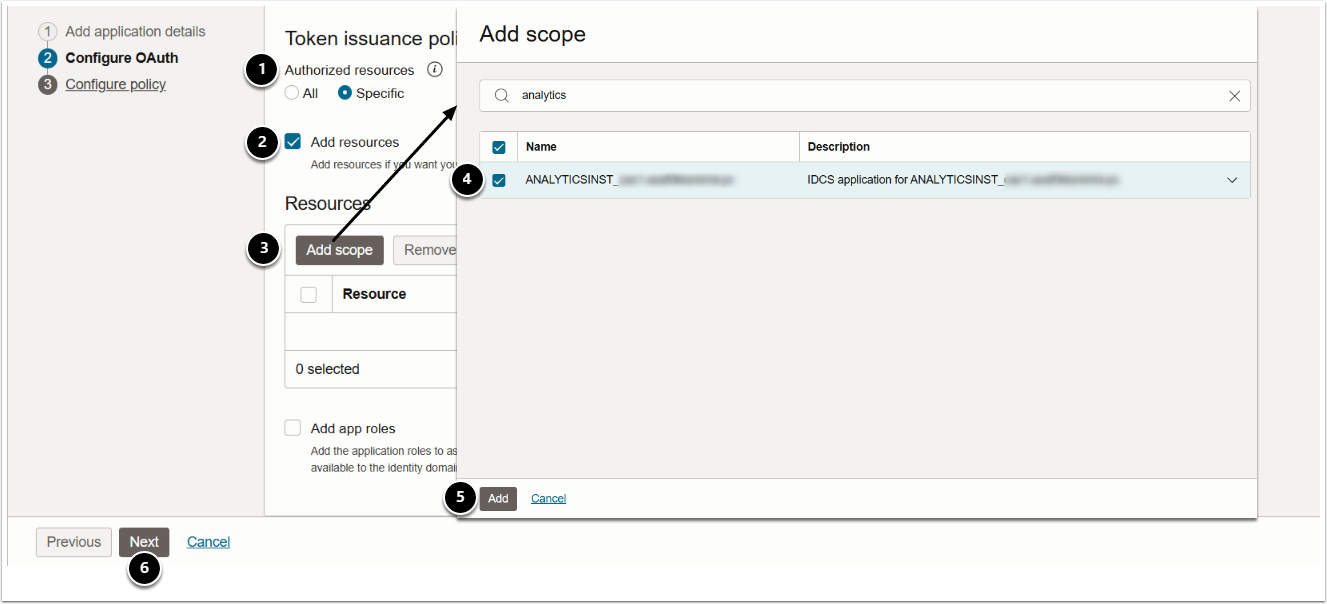Clear the analytics search with X icon

tap(1234, 96)
